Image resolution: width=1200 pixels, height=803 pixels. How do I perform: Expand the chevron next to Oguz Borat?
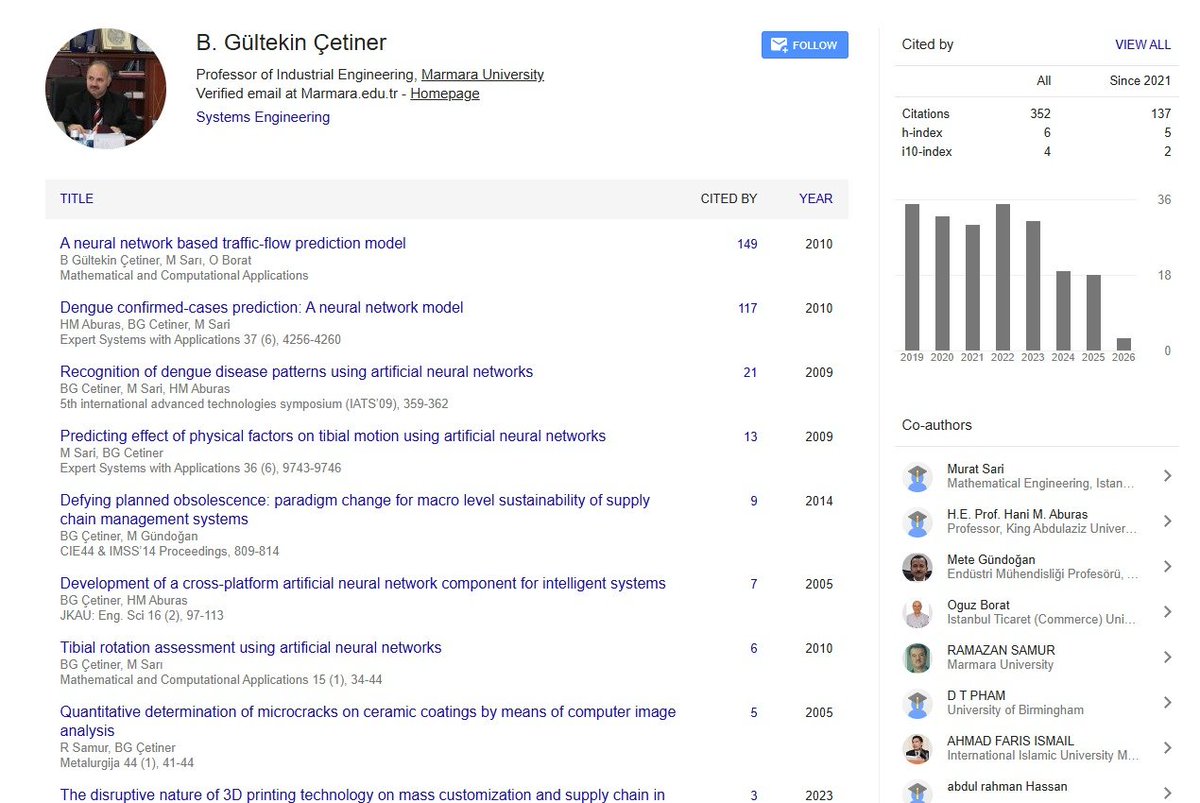[1167, 612]
